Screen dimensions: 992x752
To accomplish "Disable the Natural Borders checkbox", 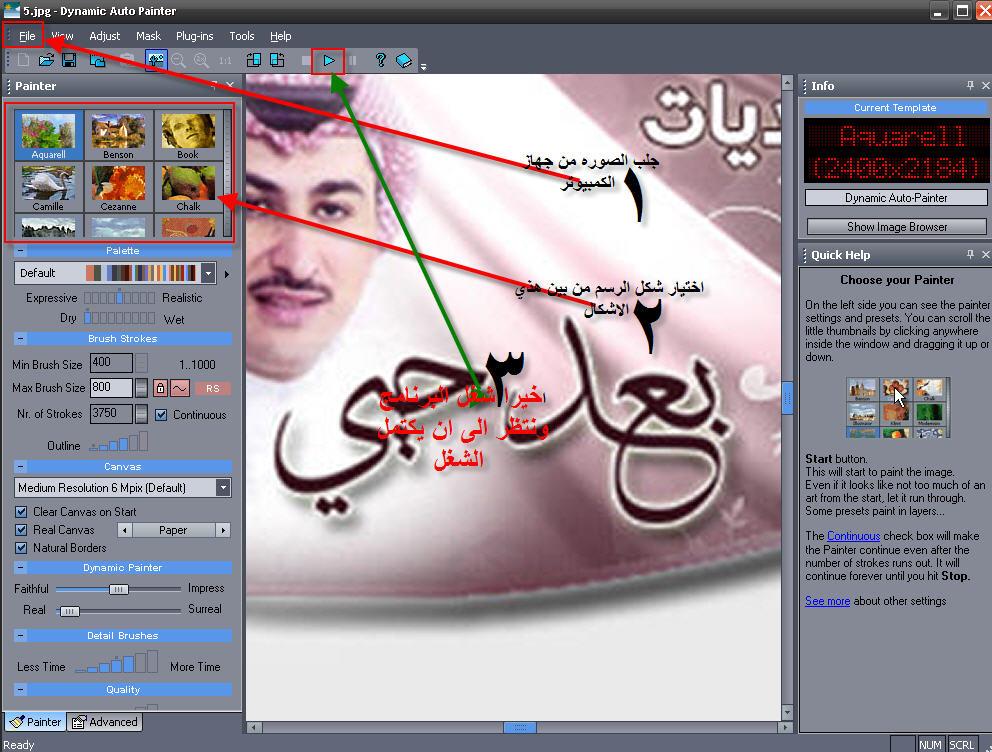I will pyautogui.click(x=22, y=548).
